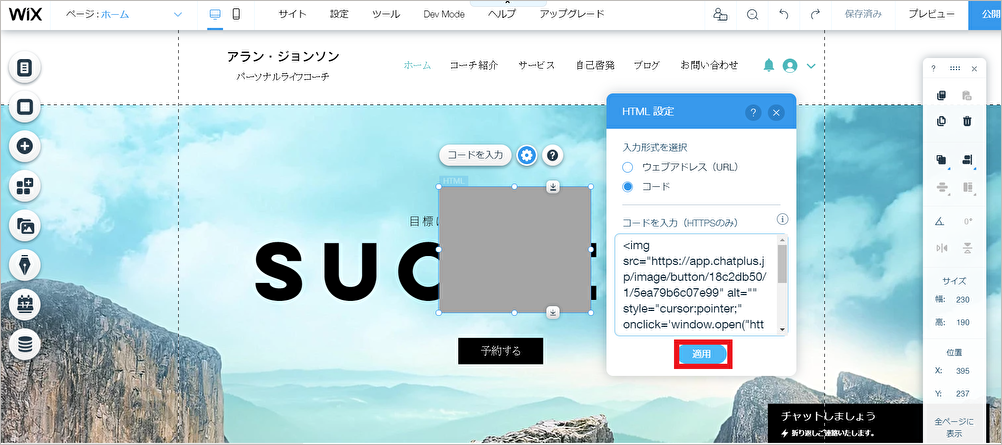The height and width of the screenshot is (445, 1002).
Task: Open the Blog pen sidebar icon
Action: click(x=25, y=265)
